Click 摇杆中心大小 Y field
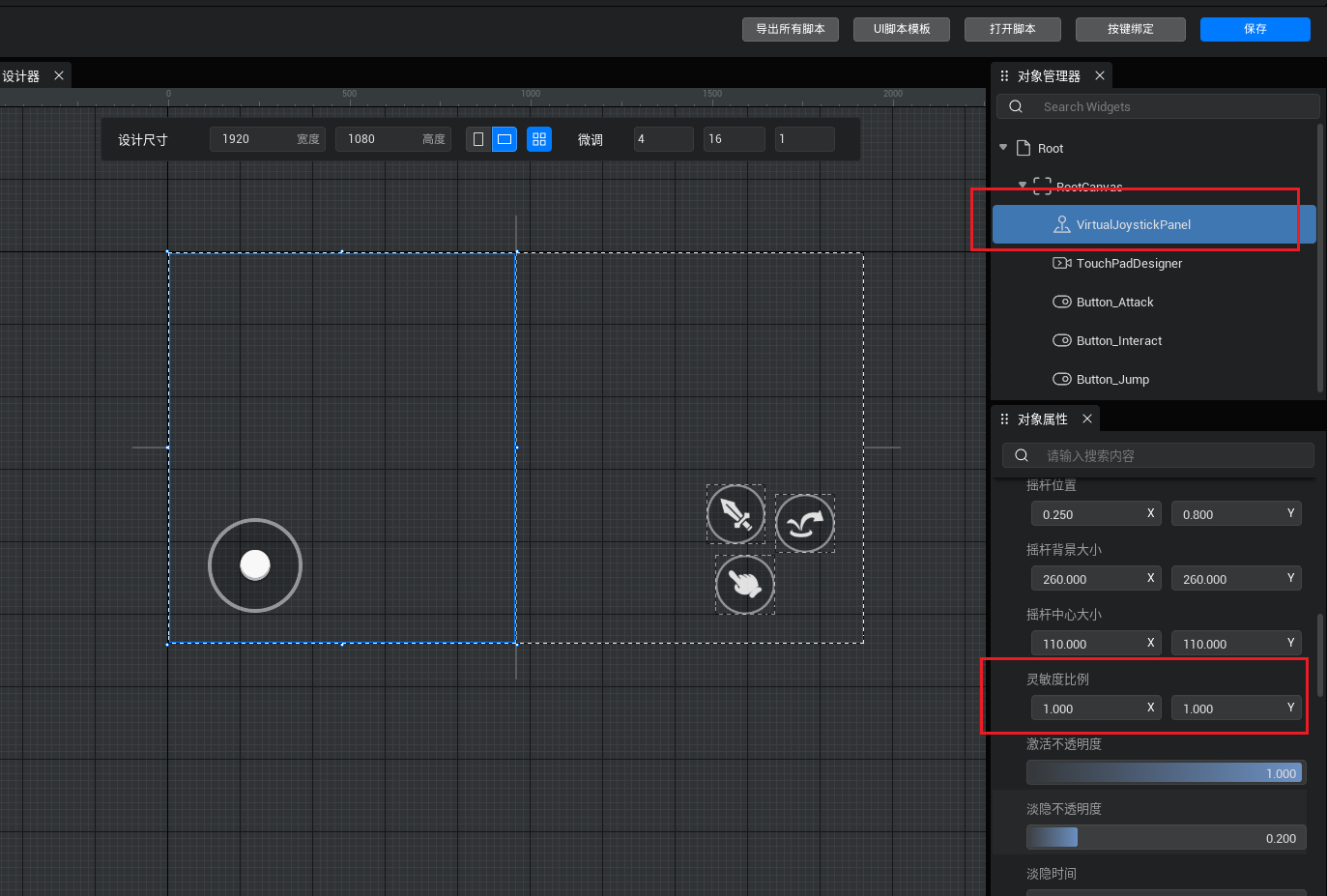 click(x=1236, y=643)
